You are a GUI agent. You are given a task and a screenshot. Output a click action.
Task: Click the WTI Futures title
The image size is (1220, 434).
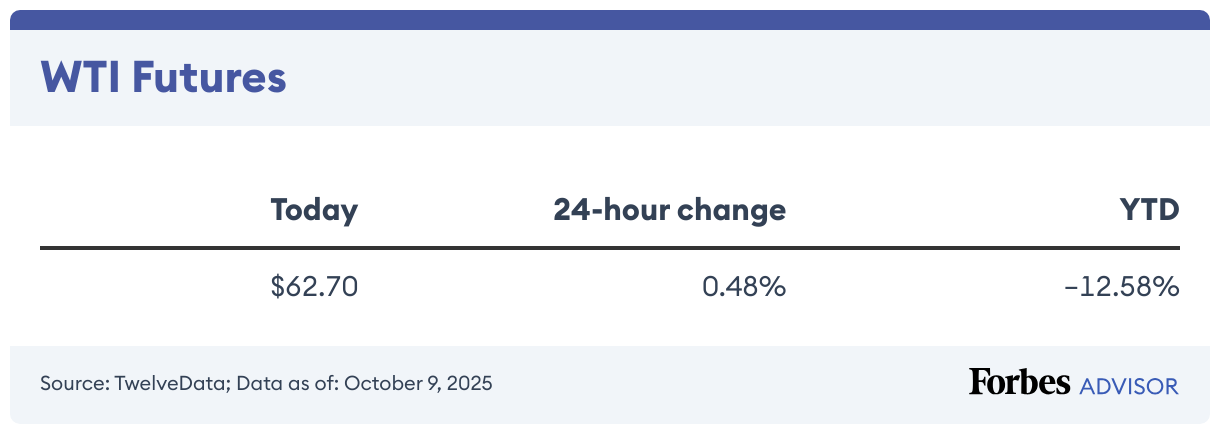click(x=163, y=78)
